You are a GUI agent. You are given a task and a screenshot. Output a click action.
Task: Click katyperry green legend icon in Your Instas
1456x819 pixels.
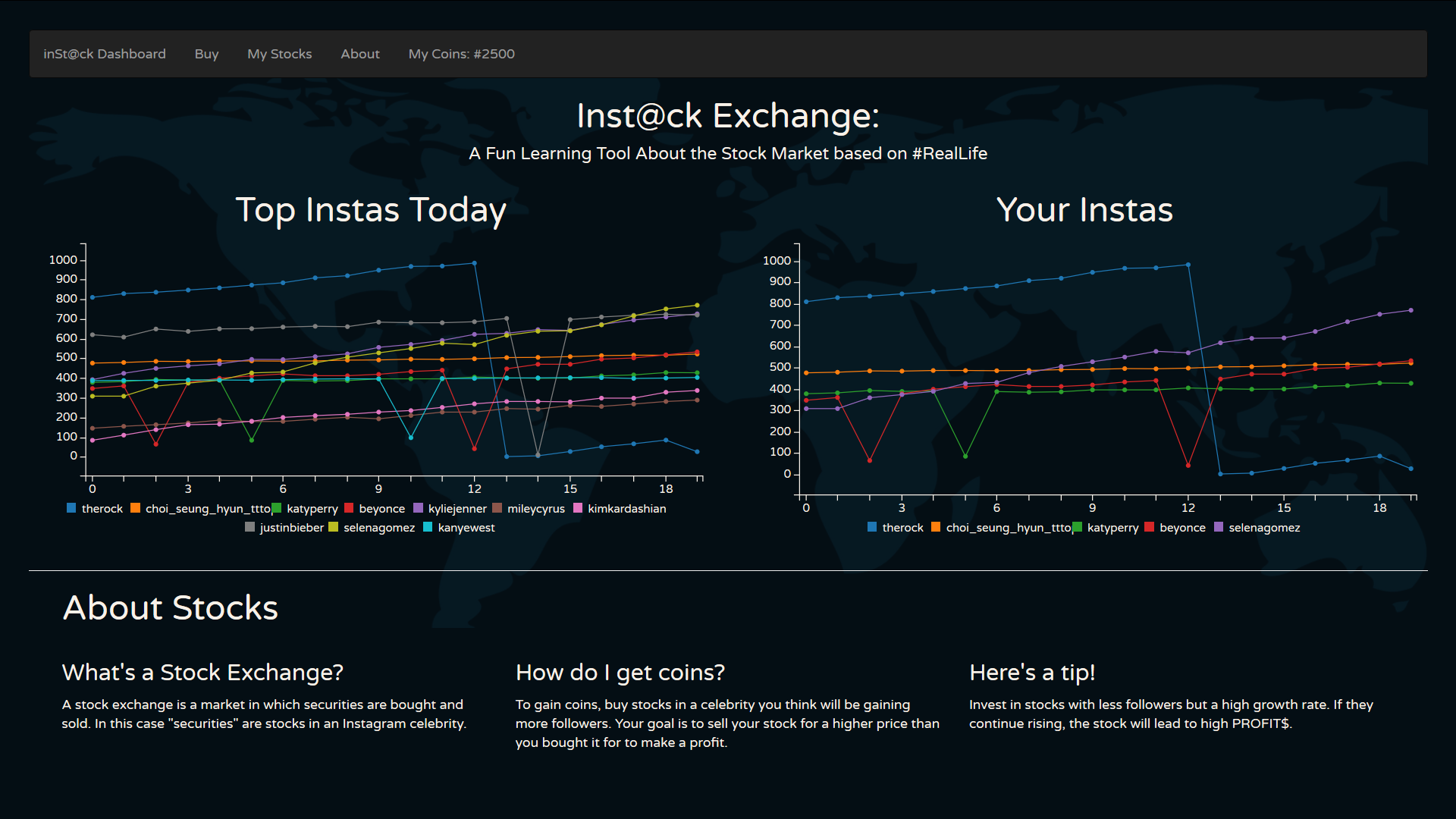(1078, 527)
